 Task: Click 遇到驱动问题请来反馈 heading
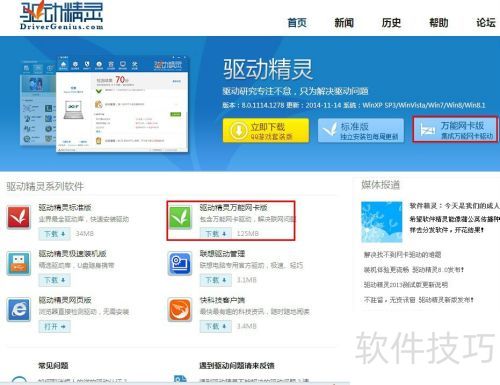coord(237,365)
